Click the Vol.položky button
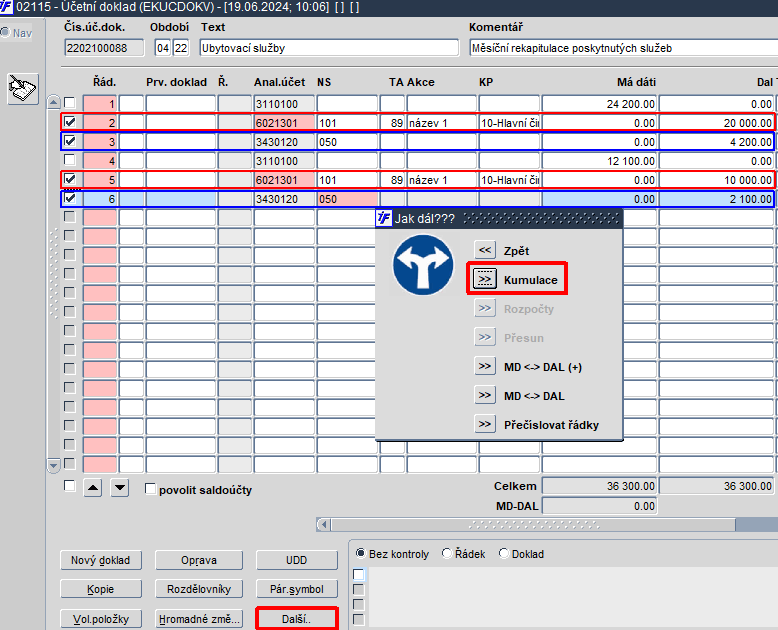The width and height of the screenshot is (778, 630). pyautogui.click(x=101, y=619)
